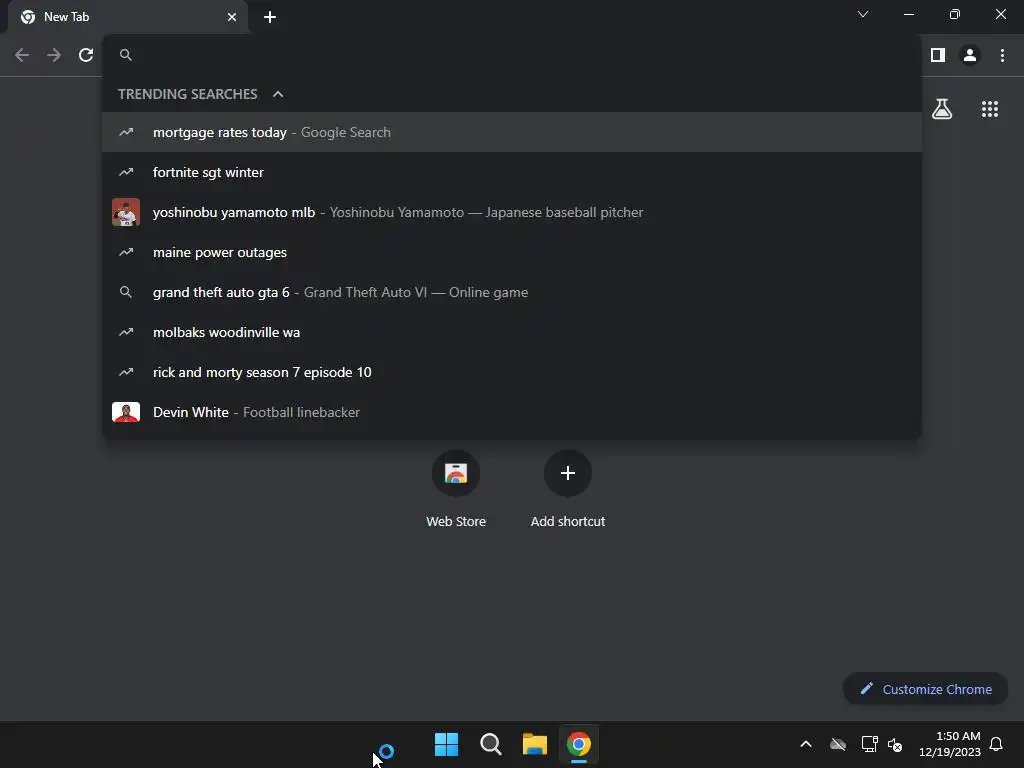Click the Yoshinobu Yamamoto thumbnail image
The height and width of the screenshot is (768, 1024).
(x=126, y=212)
